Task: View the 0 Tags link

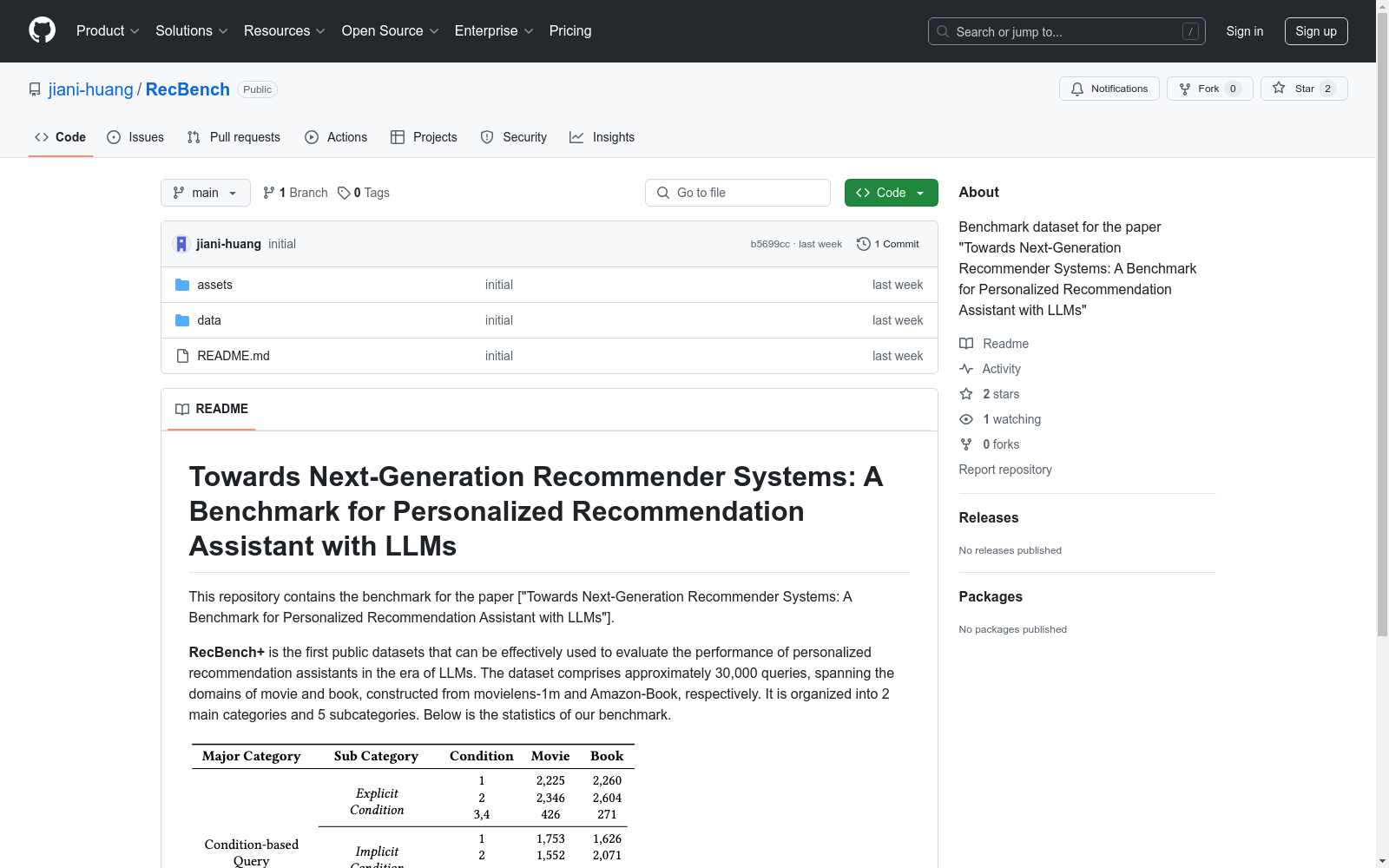Action: tap(364, 193)
